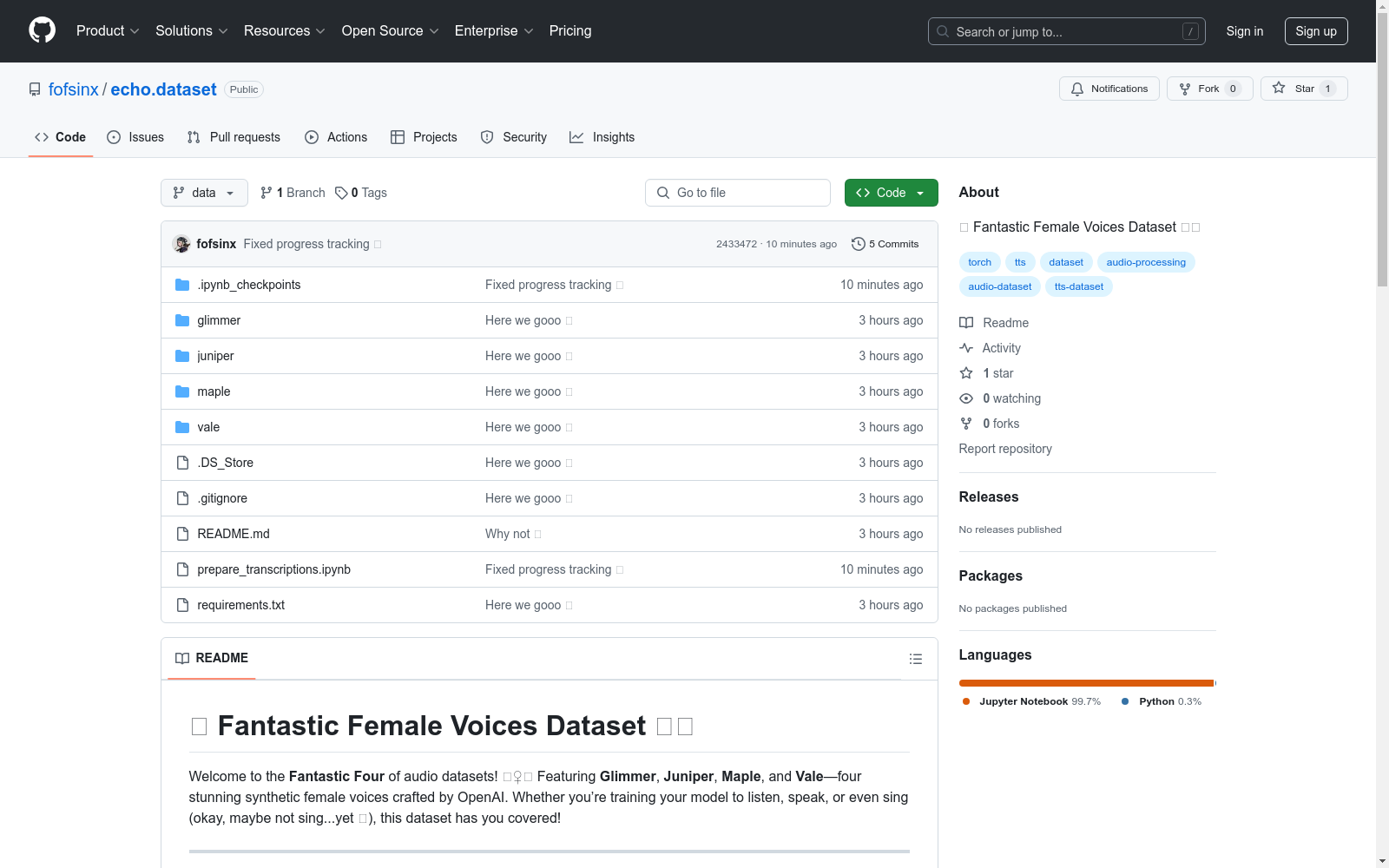Screen dimensions: 1389x868
Task: View the 0 forks link
Action: [x=990, y=424]
